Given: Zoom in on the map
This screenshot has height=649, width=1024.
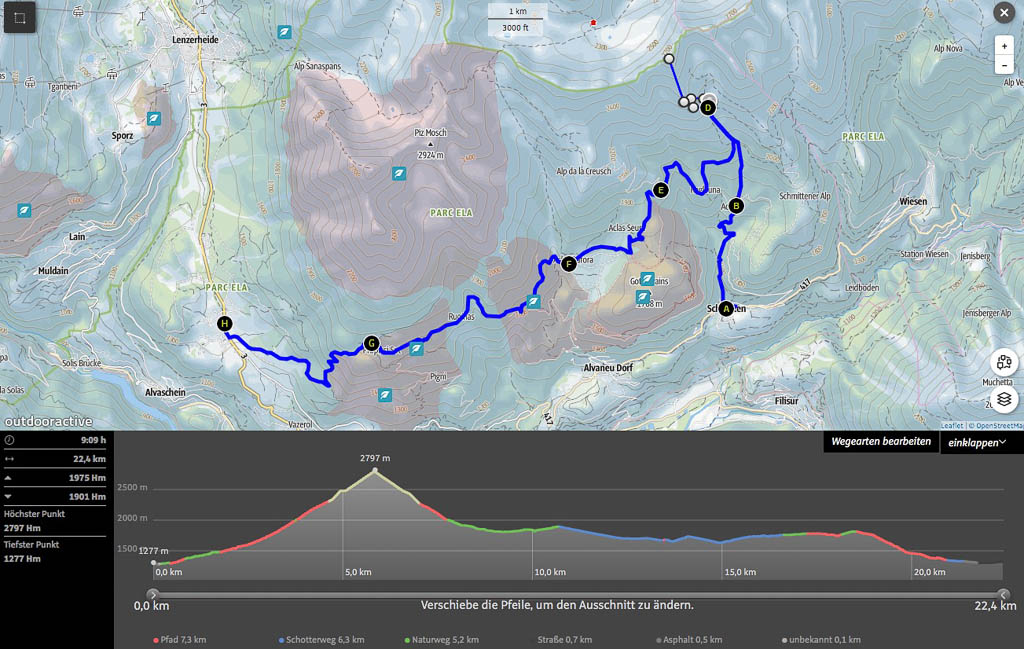Looking at the screenshot, I should [x=1004, y=46].
